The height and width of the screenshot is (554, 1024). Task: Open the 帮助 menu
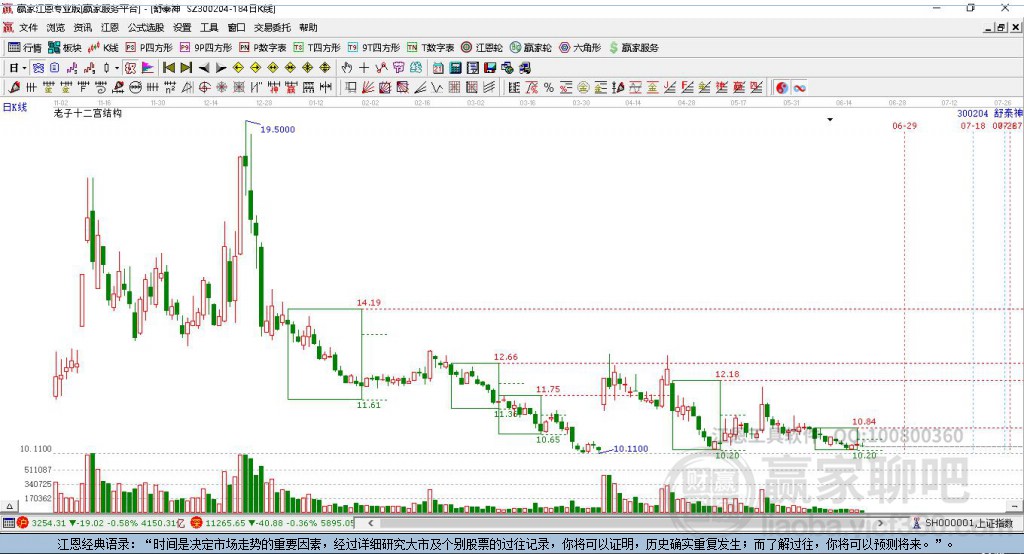[x=308, y=27]
